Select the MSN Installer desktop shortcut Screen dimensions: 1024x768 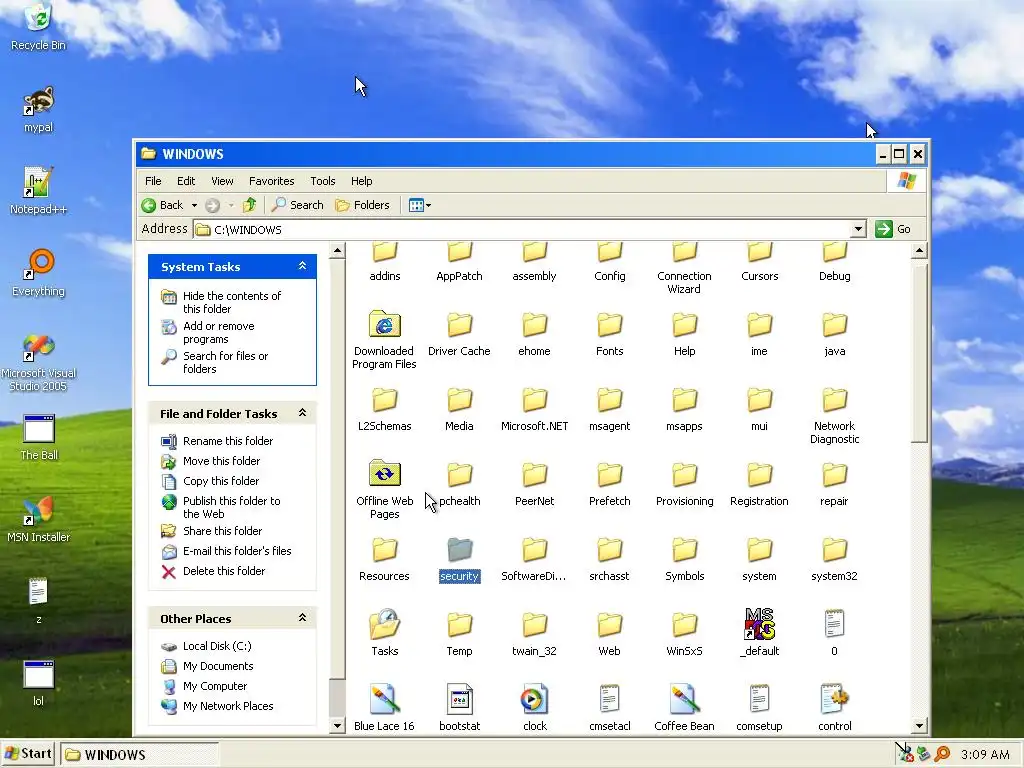coord(39,520)
